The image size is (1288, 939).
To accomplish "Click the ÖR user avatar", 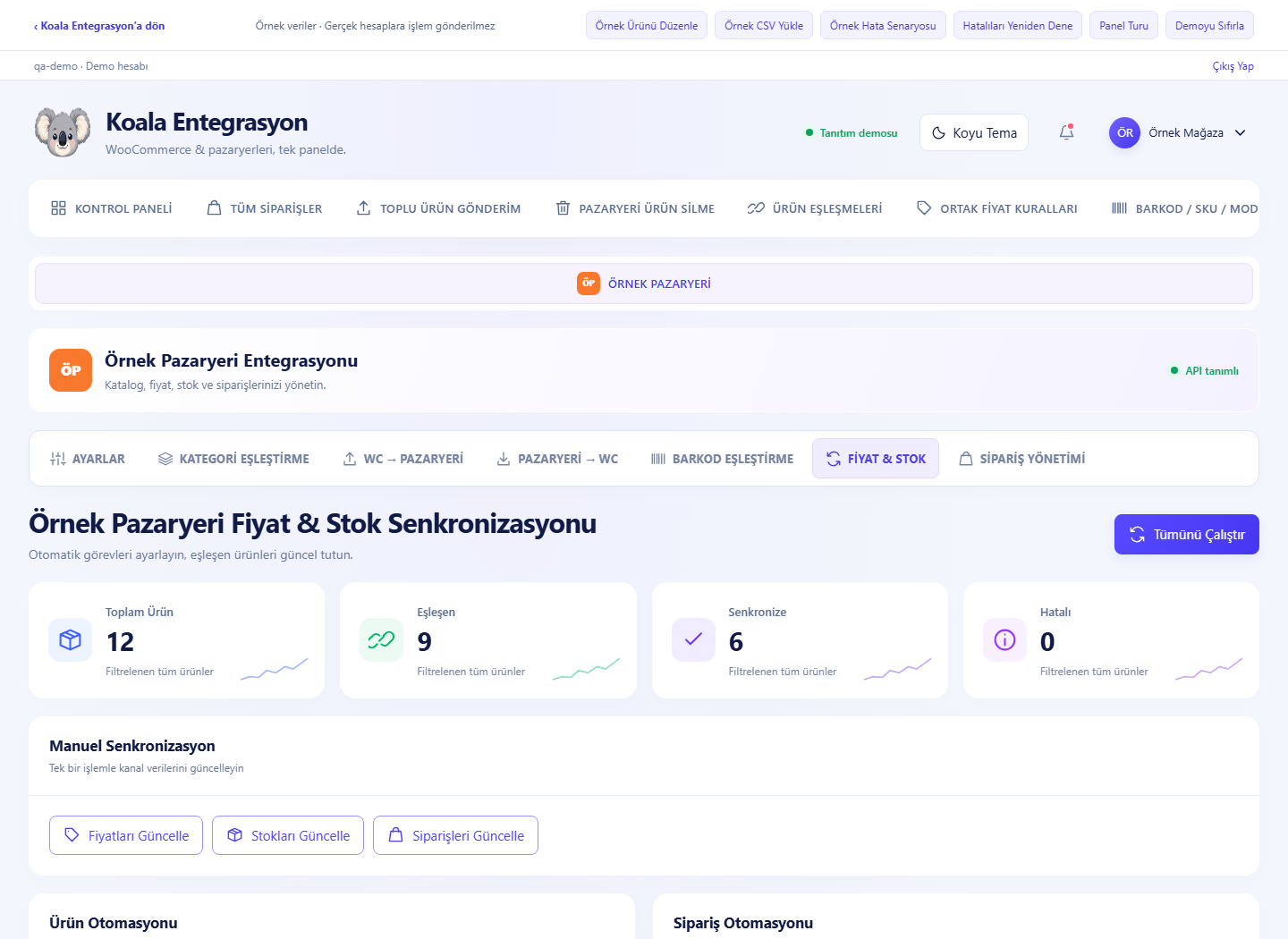I will 1124,132.
